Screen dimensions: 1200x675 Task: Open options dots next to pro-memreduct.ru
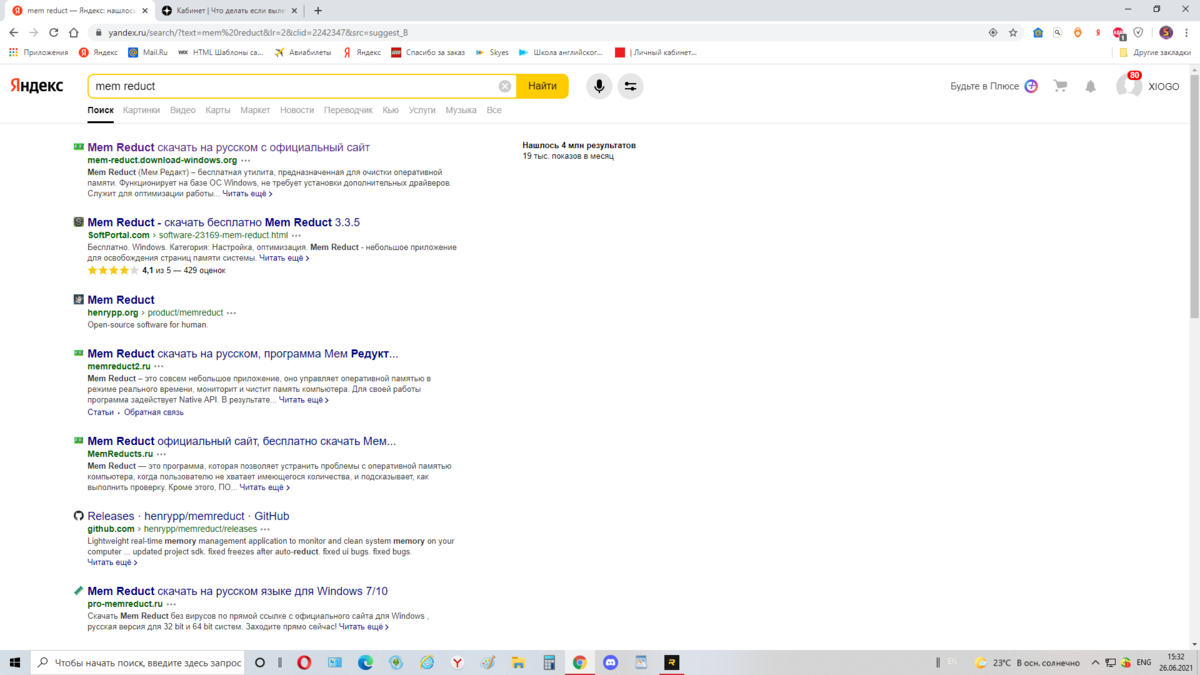click(x=171, y=604)
